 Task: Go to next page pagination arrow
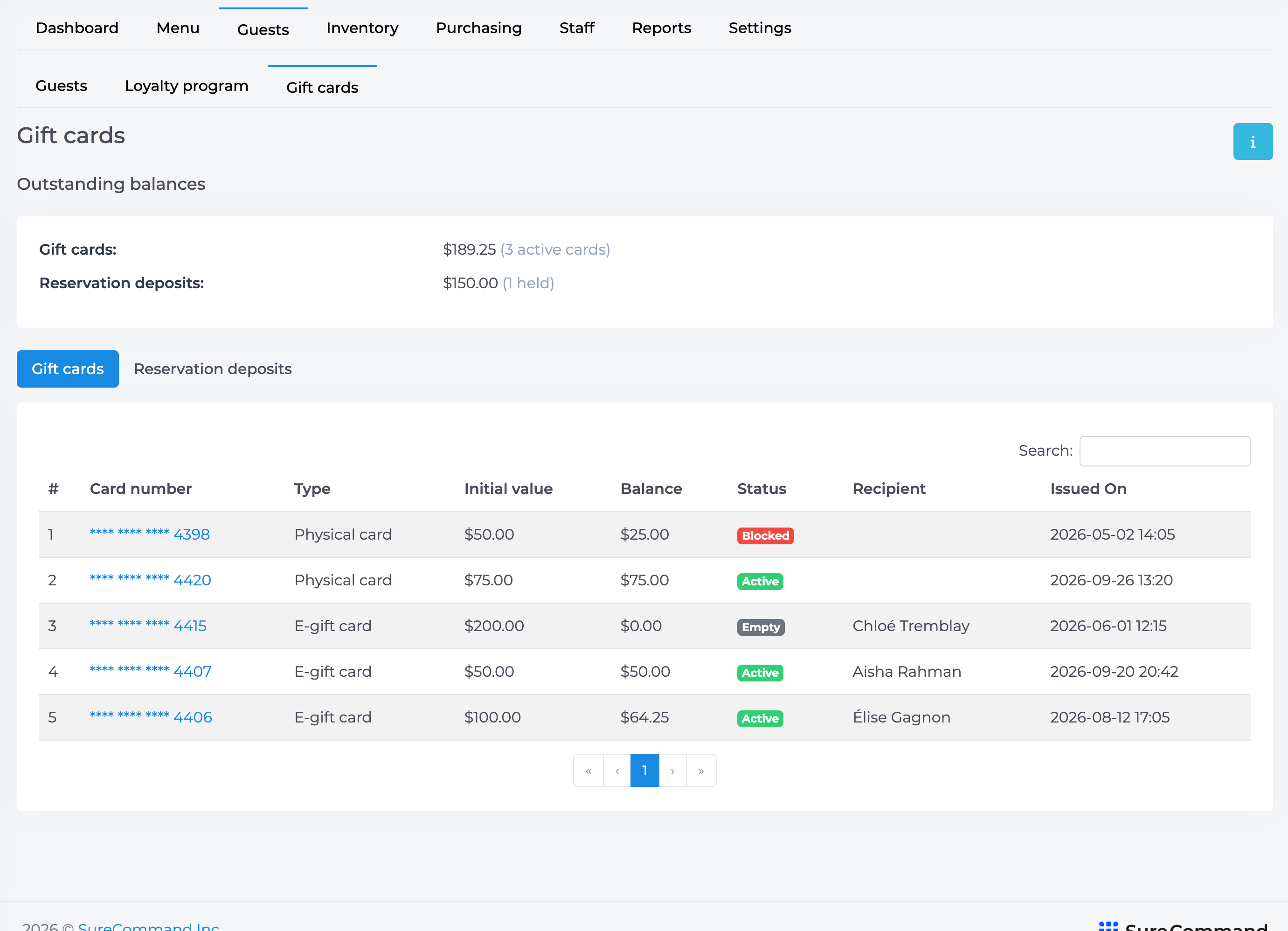[672, 770]
